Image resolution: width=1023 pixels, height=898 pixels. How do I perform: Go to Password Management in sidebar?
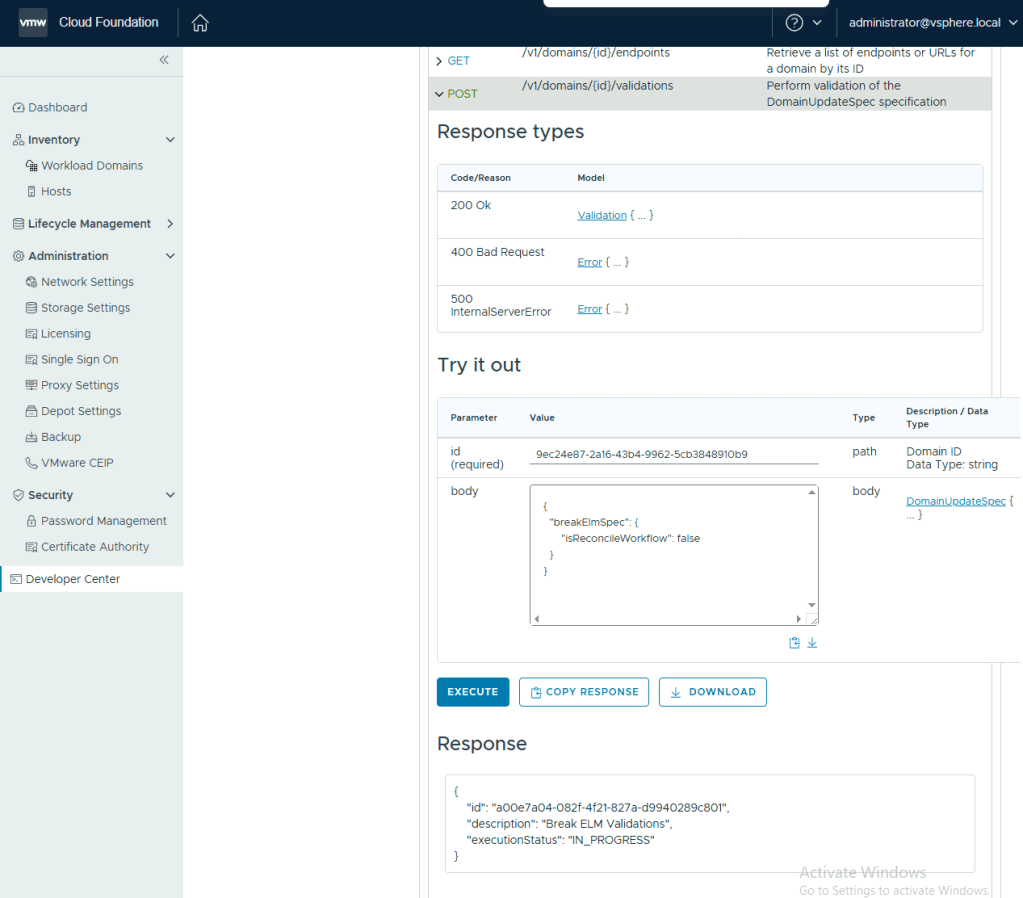click(103, 521)
